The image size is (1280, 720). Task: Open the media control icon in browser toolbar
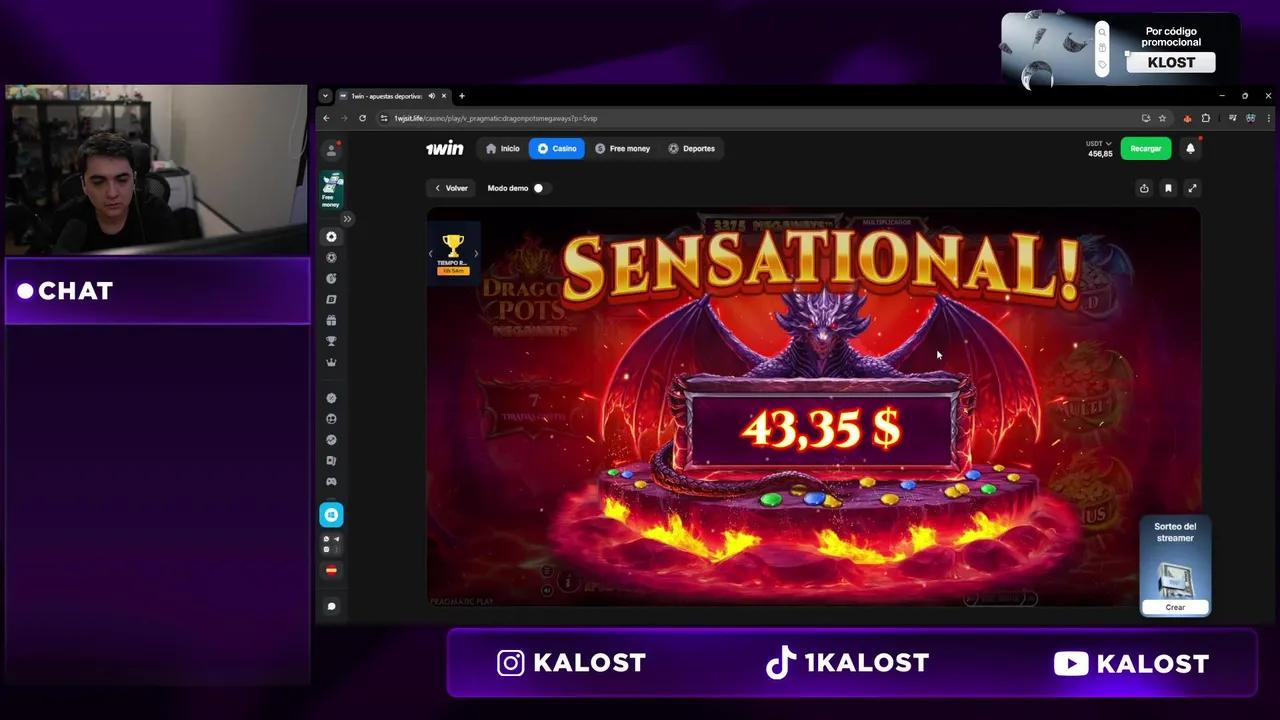(1233, 118)
